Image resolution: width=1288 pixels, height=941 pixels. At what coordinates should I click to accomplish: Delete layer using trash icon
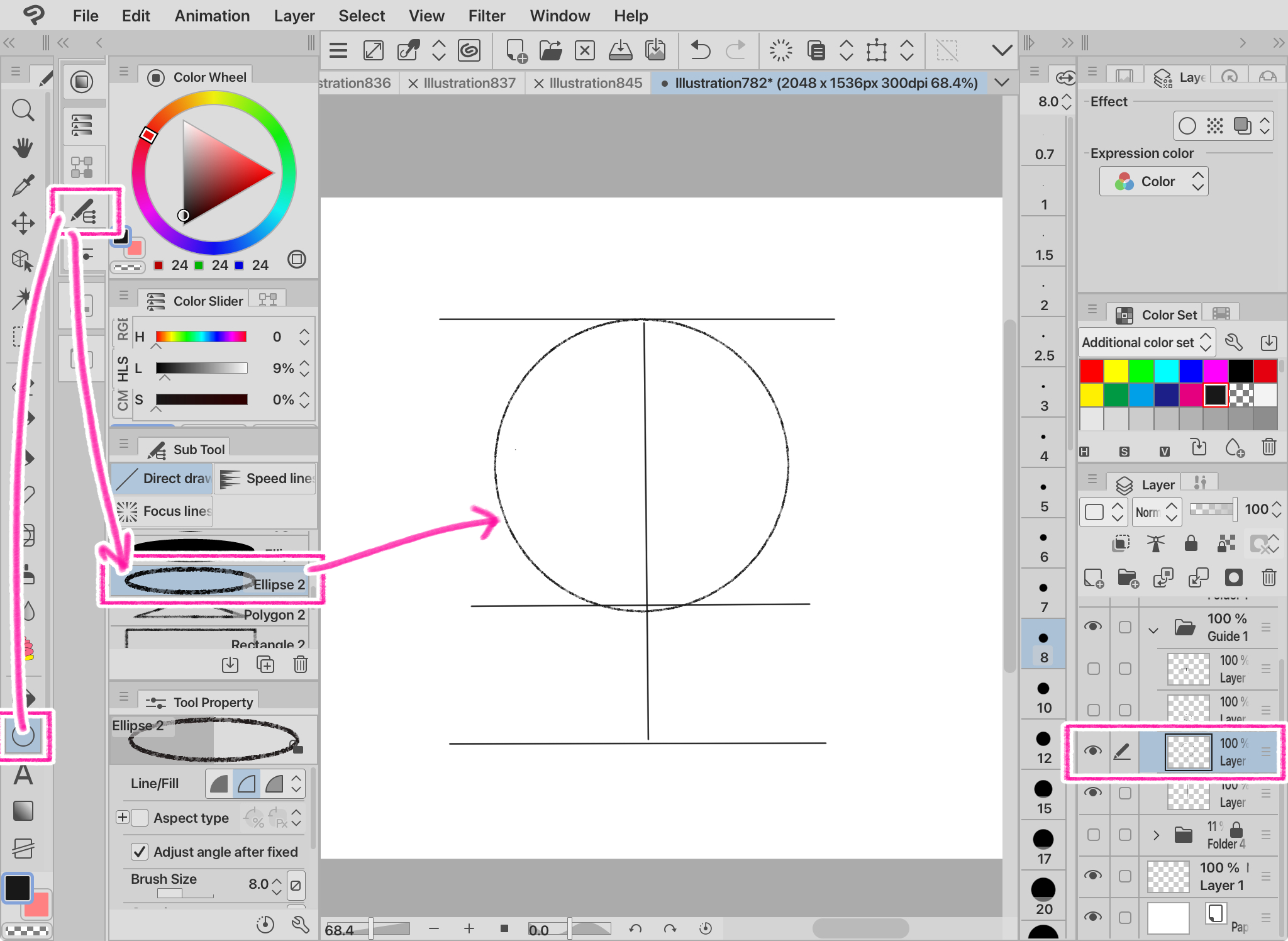pos(1269,577)
